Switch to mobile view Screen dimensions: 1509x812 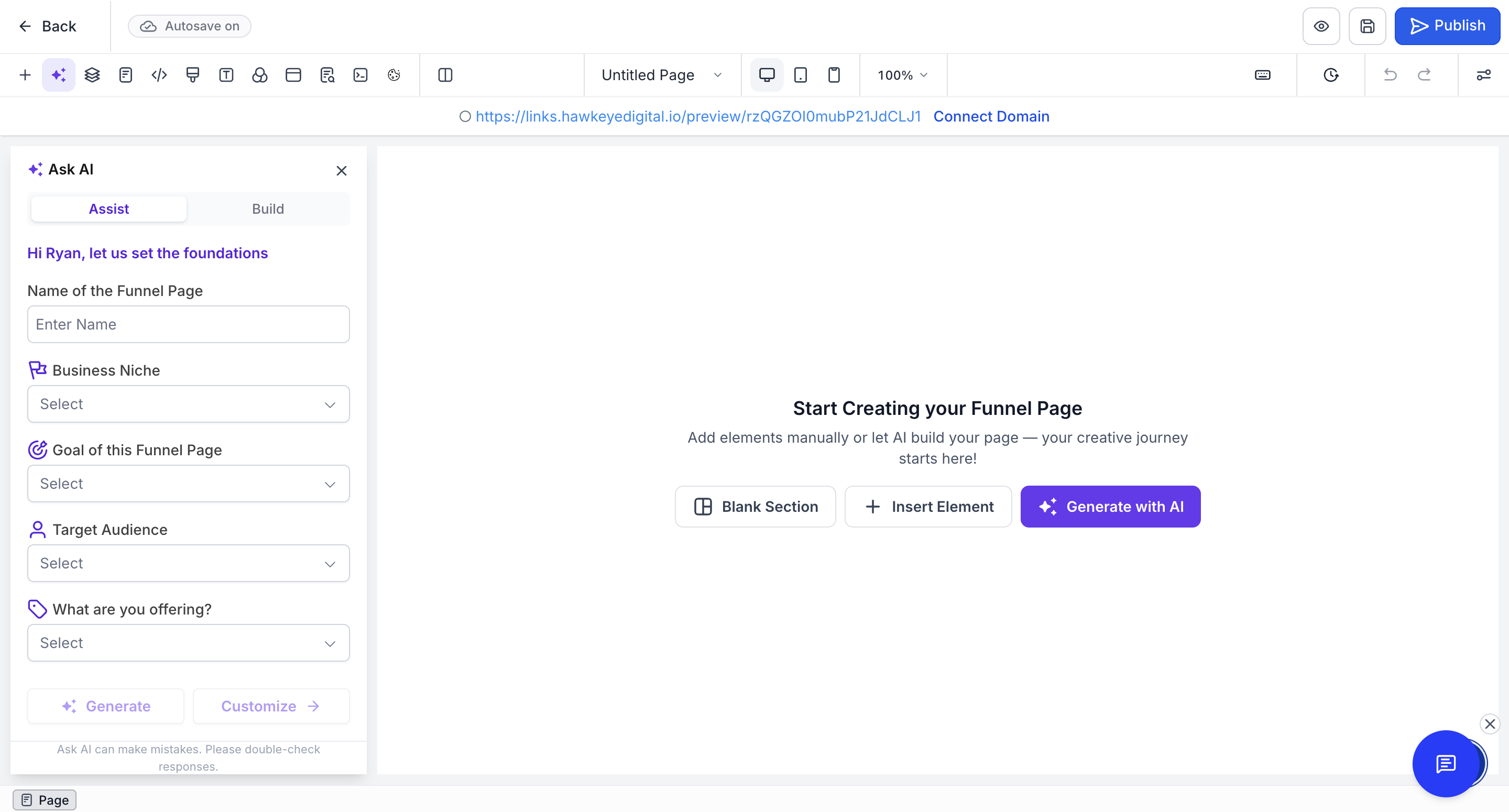(834, 75)
